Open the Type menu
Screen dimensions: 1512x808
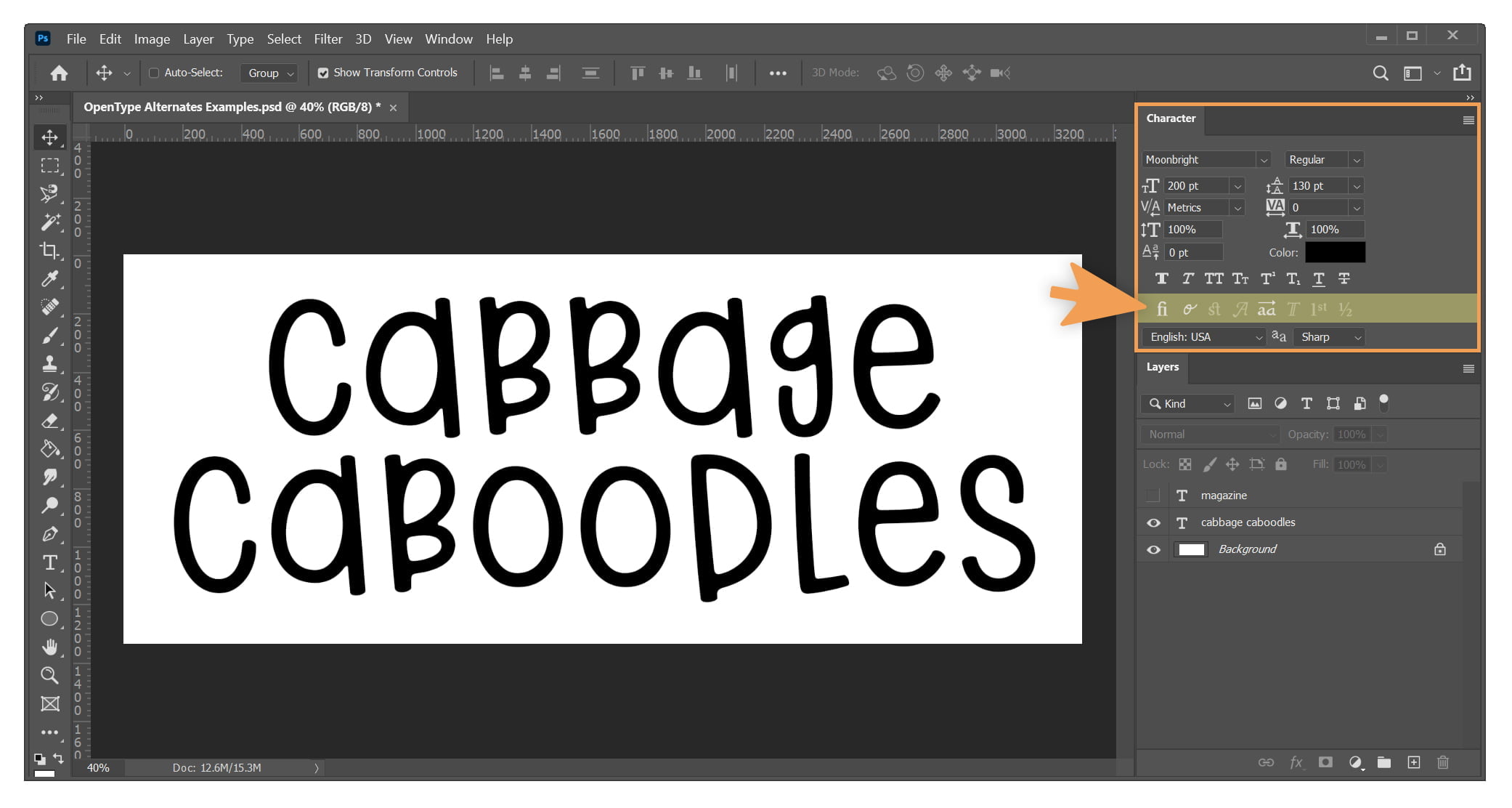[240, 39]
